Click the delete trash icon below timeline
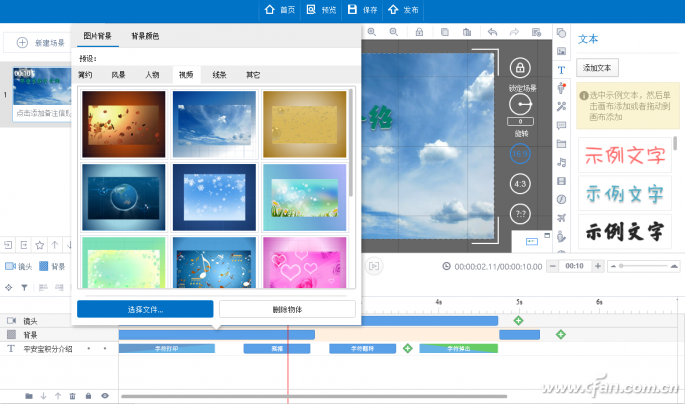 (x=74, y=396)
